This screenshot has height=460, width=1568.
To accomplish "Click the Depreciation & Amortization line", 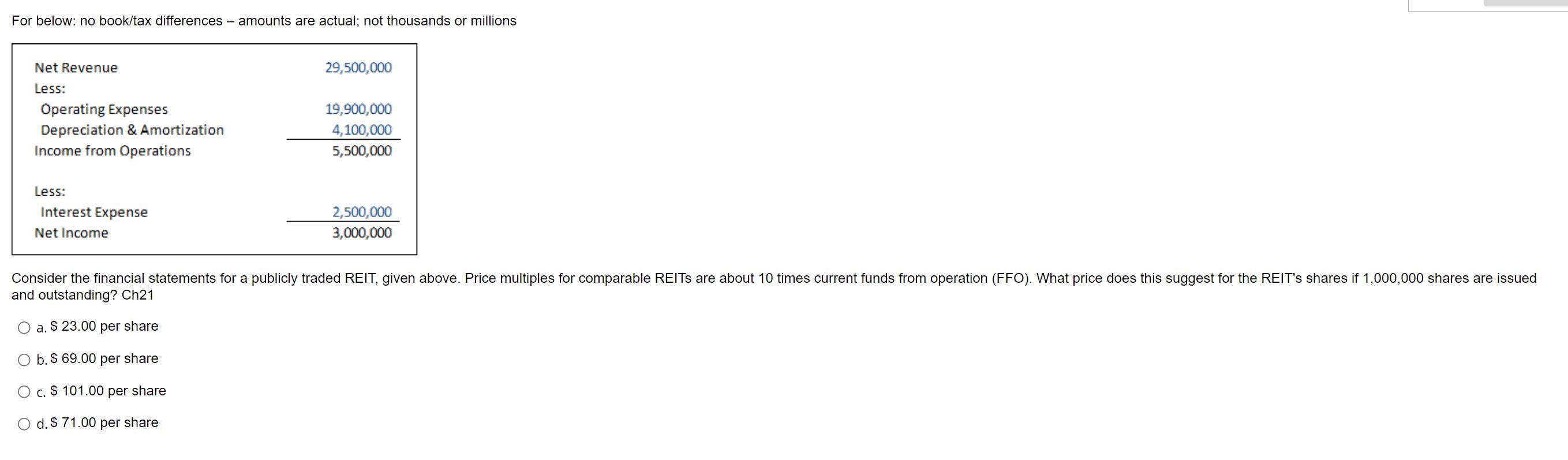I will point(132,130).
